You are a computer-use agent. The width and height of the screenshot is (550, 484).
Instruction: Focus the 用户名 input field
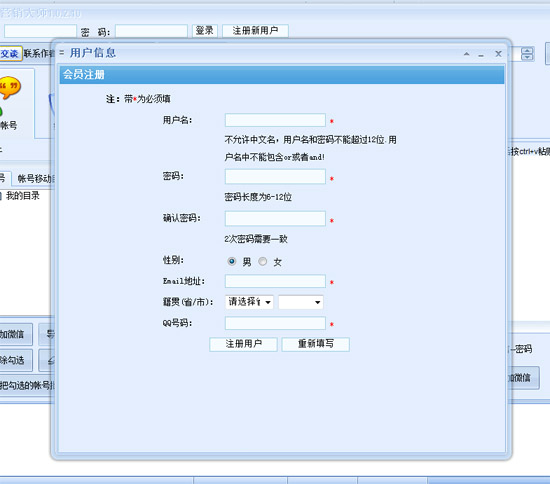click(275, 120)
